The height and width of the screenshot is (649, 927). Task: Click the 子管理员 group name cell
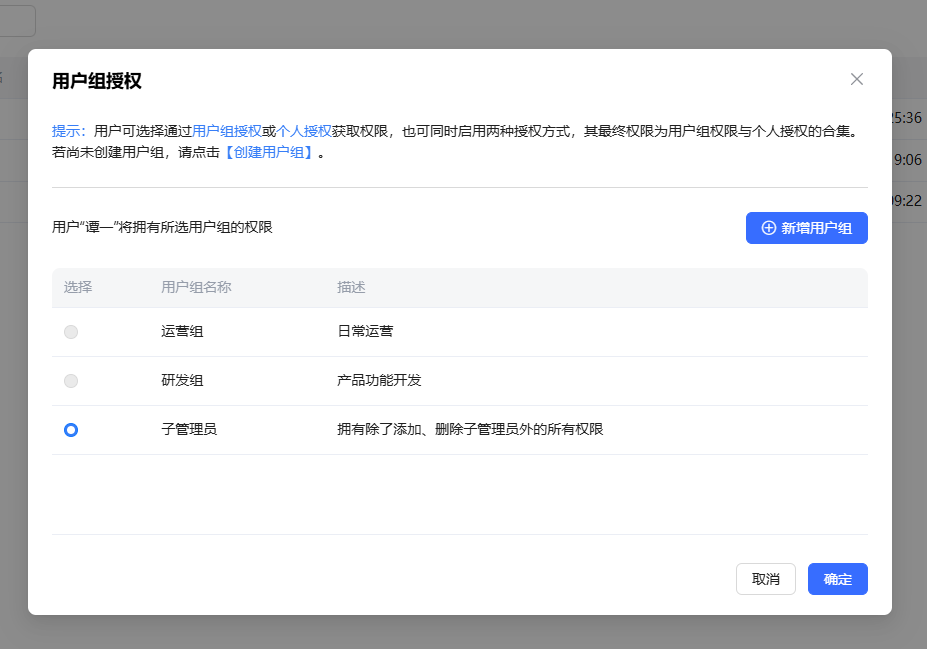189,430
